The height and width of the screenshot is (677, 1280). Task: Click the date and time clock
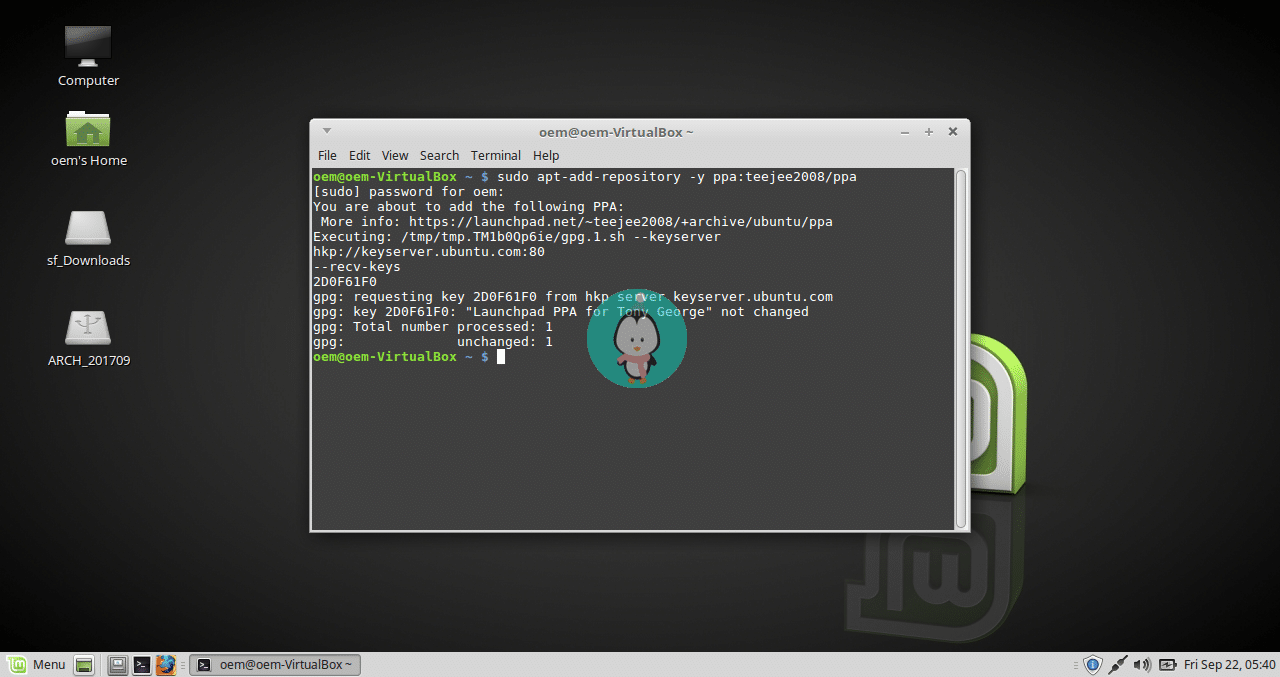coord(1229,665)
